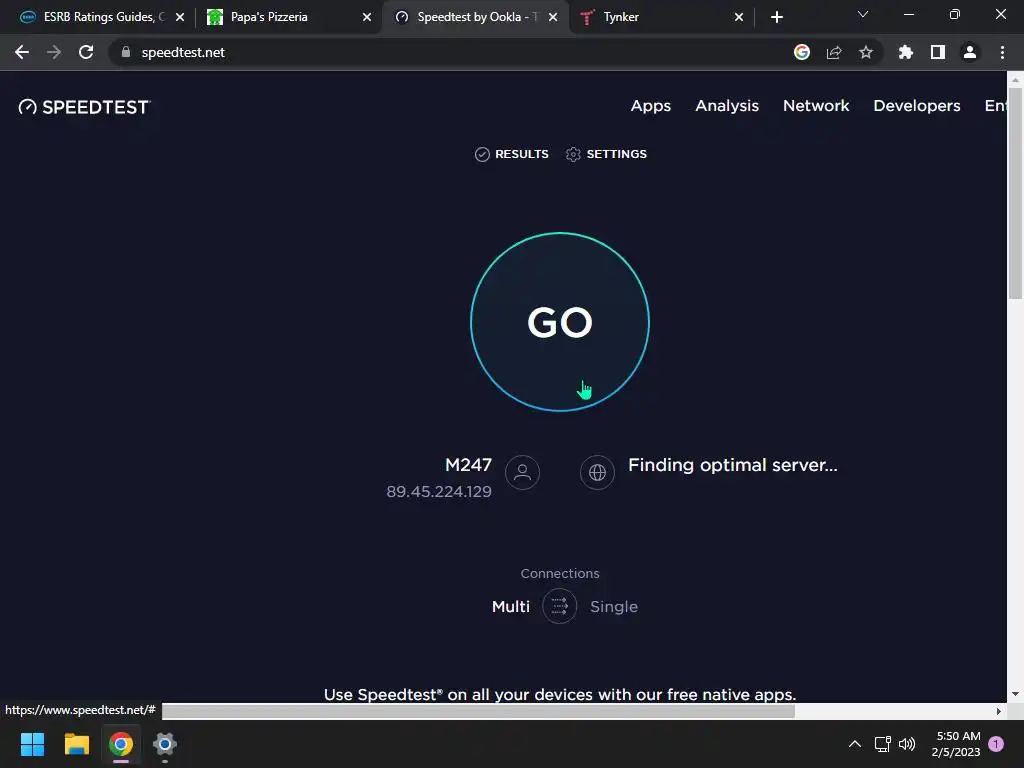Click the M247 provider user icon
The width and height of the screenshot is (1024, 768).
pyautogui.click(x=522, y=472)
